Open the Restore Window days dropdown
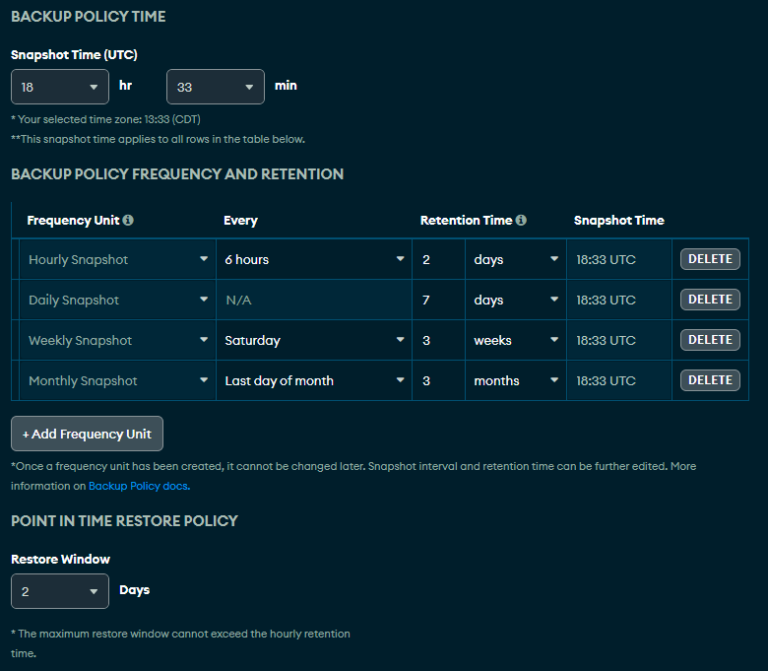The image size is (768, 671). (60, 591)
